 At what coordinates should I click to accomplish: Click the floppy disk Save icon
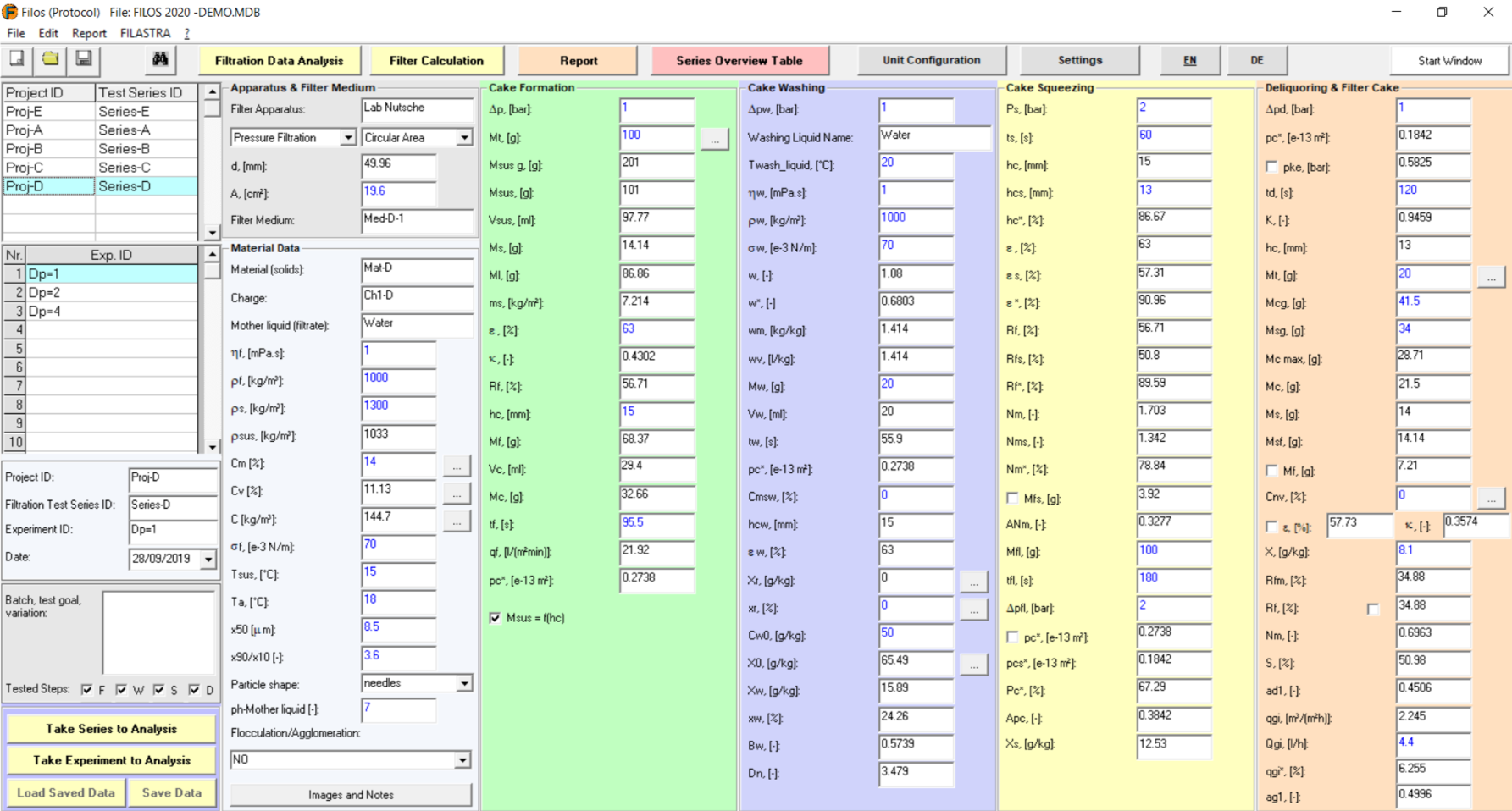pos(84,59)
